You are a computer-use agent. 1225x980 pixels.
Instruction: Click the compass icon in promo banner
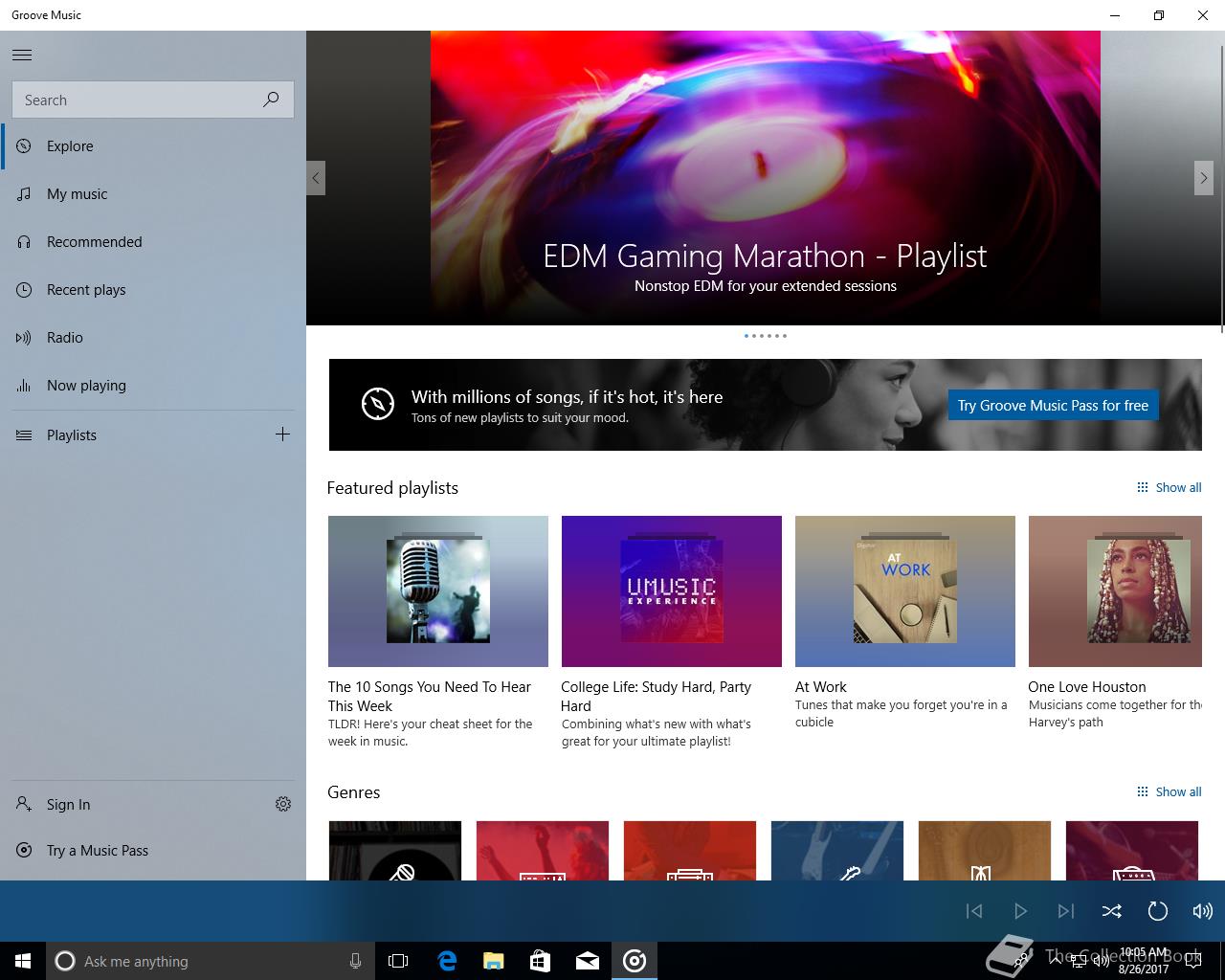click(x=378, y=404)
